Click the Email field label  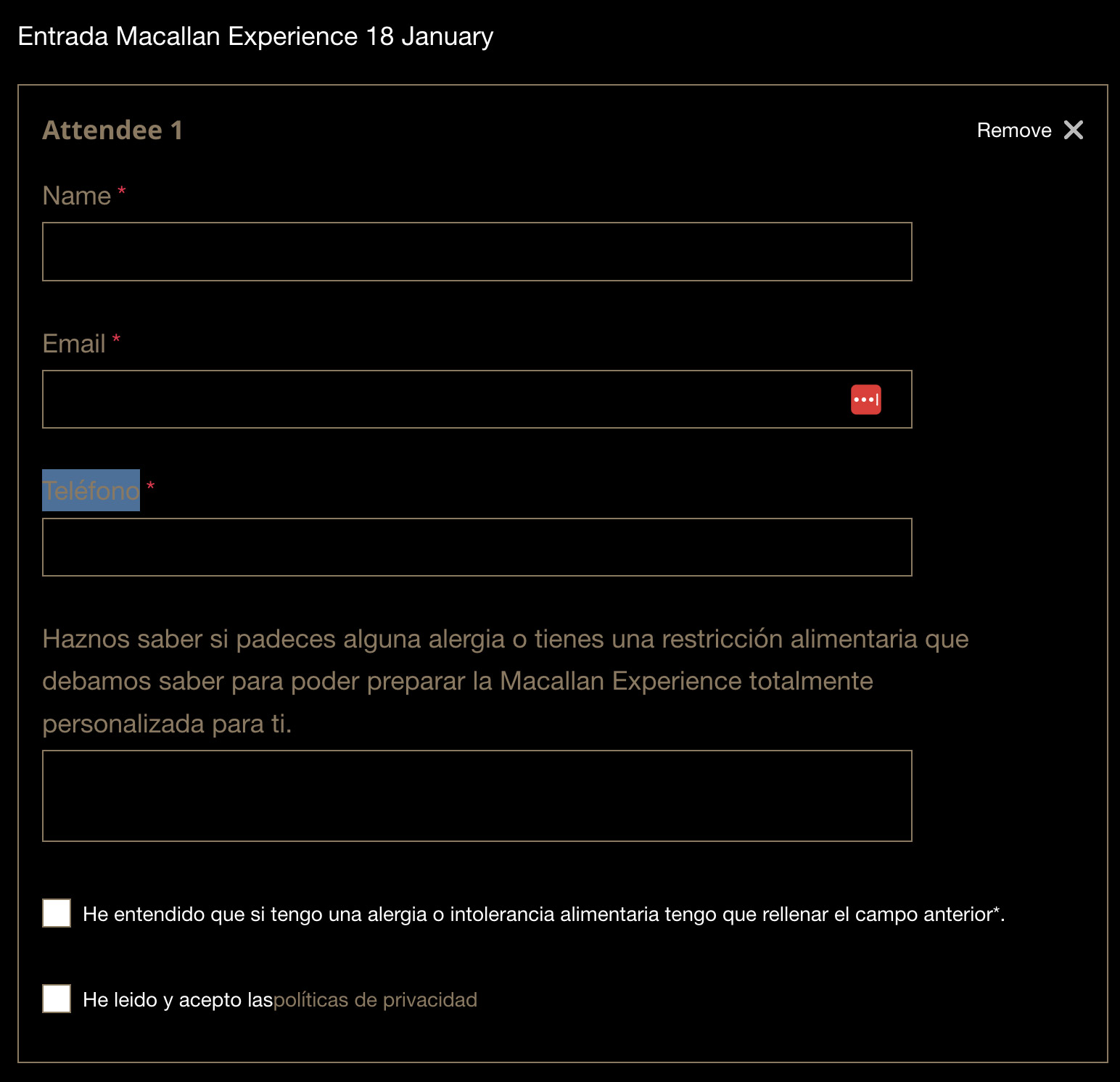tap(74, 344)
